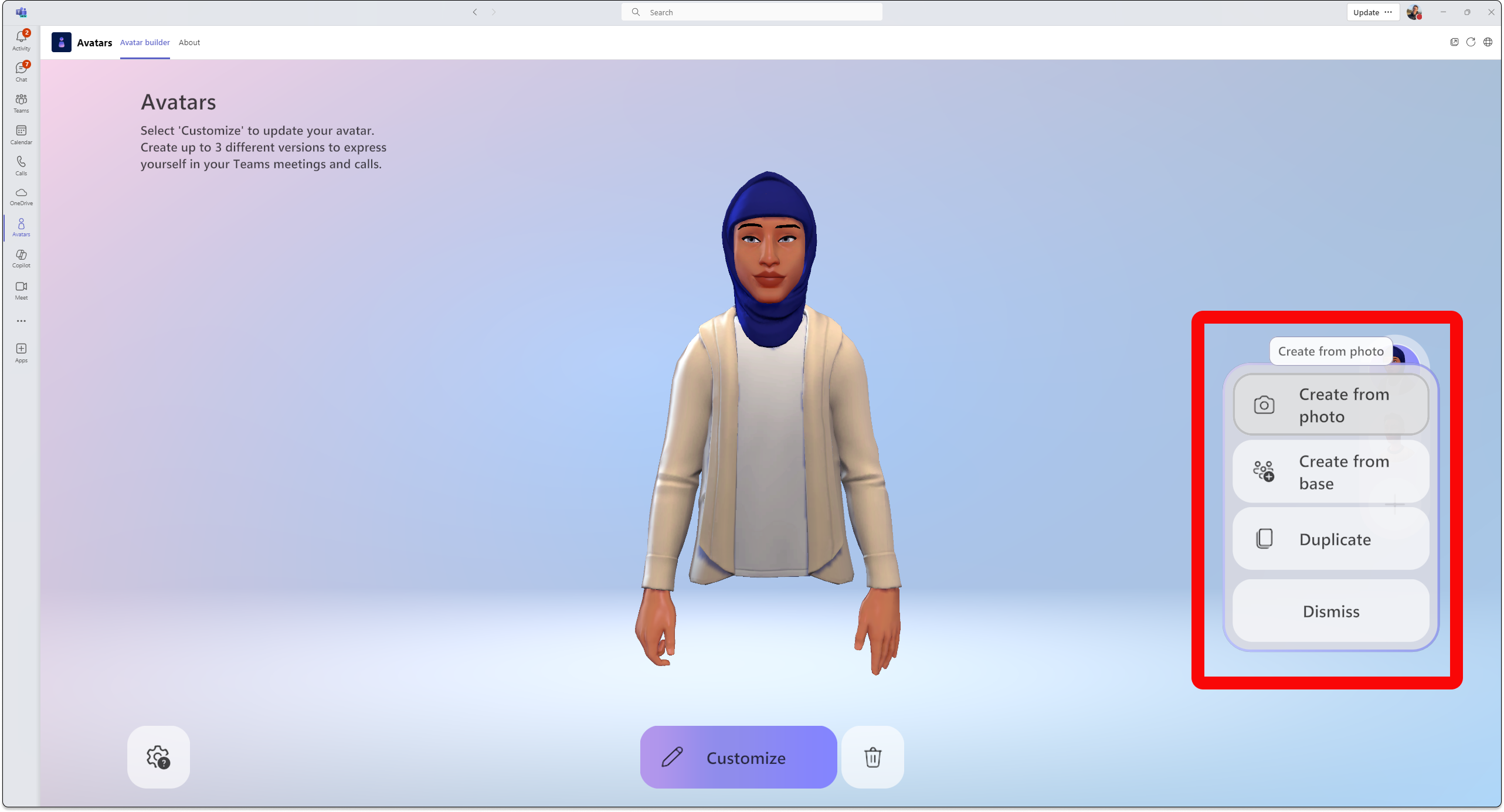Click the delete avatar trash icon
1504x812 pixels.
click(872, 757)
